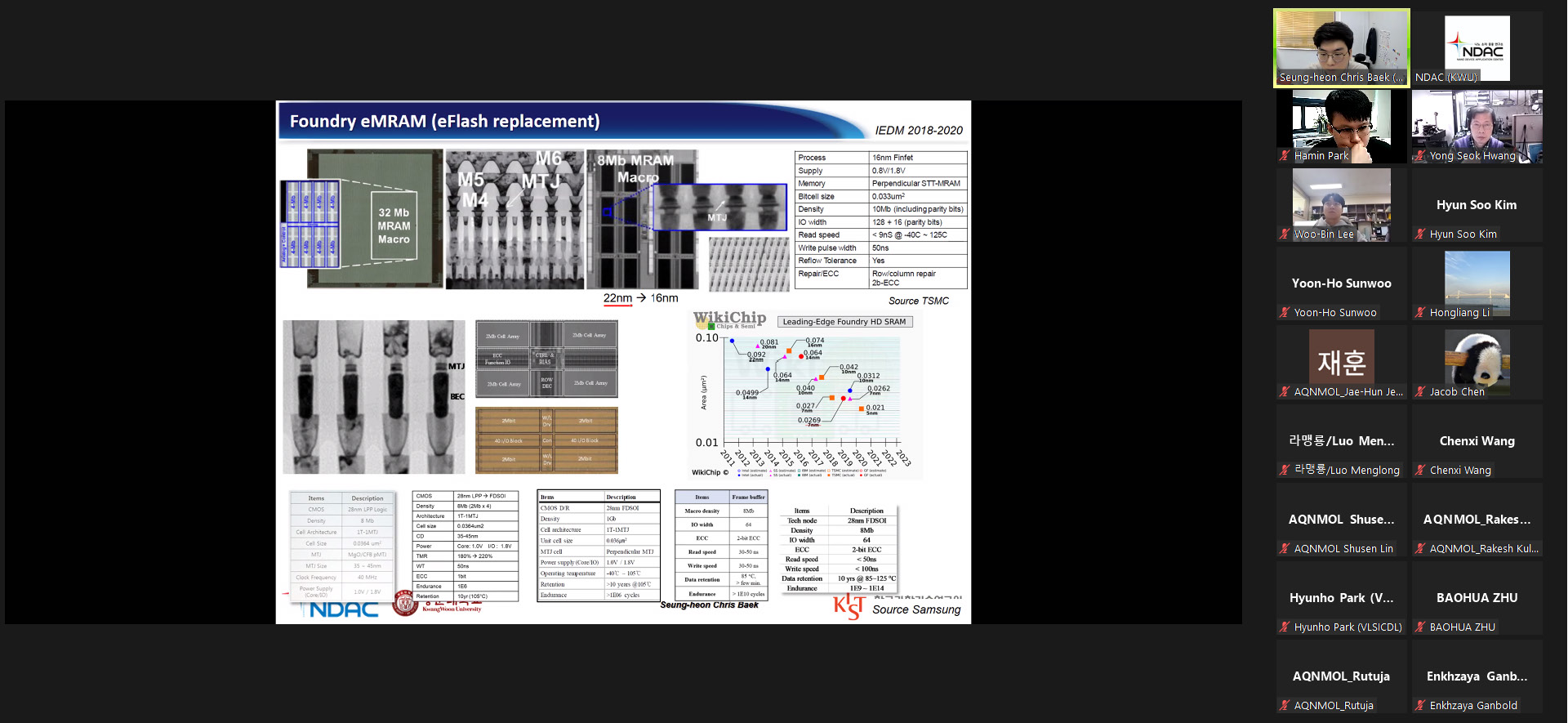Click the large AQNMOL_Rakes... name tile
1568x723 pixels.
point(1477,520)
